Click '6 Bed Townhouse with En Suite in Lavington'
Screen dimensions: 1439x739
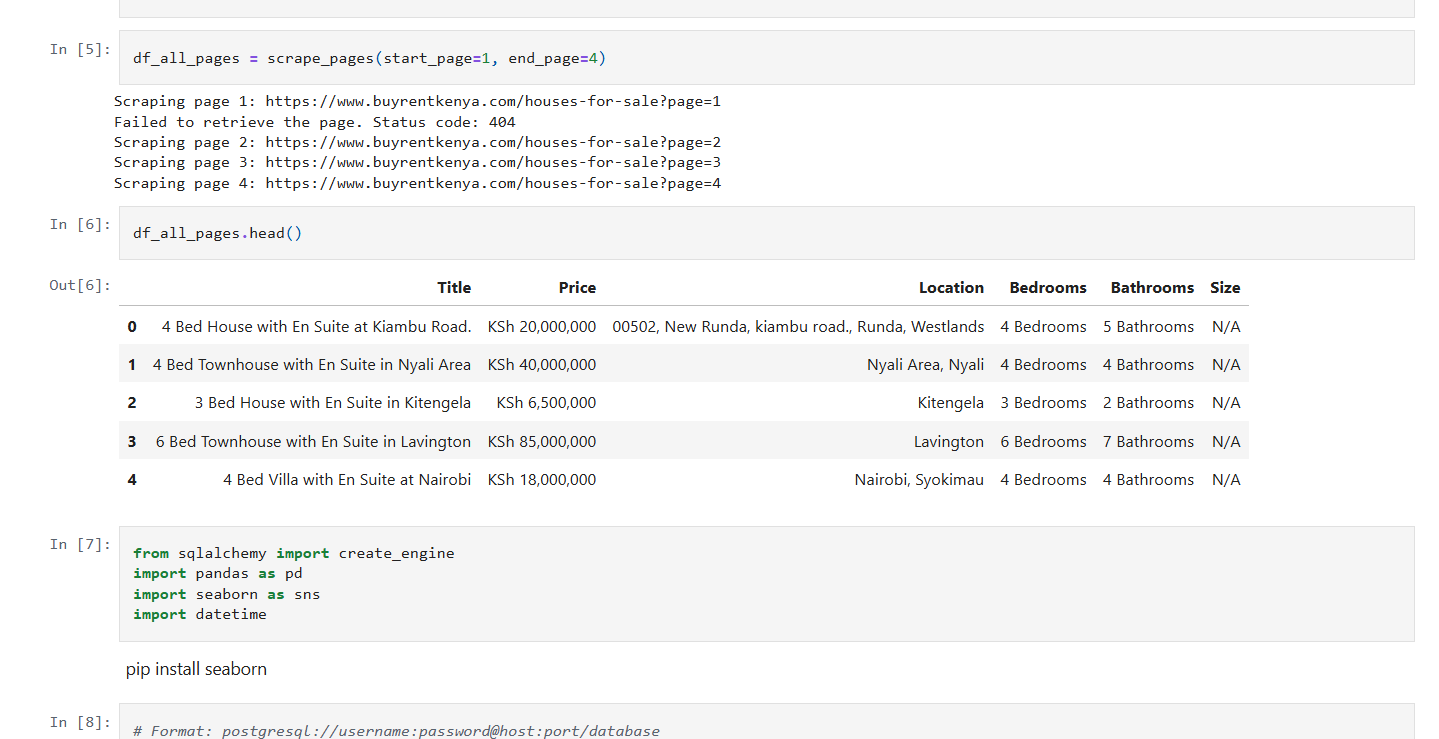coord(313,442)
